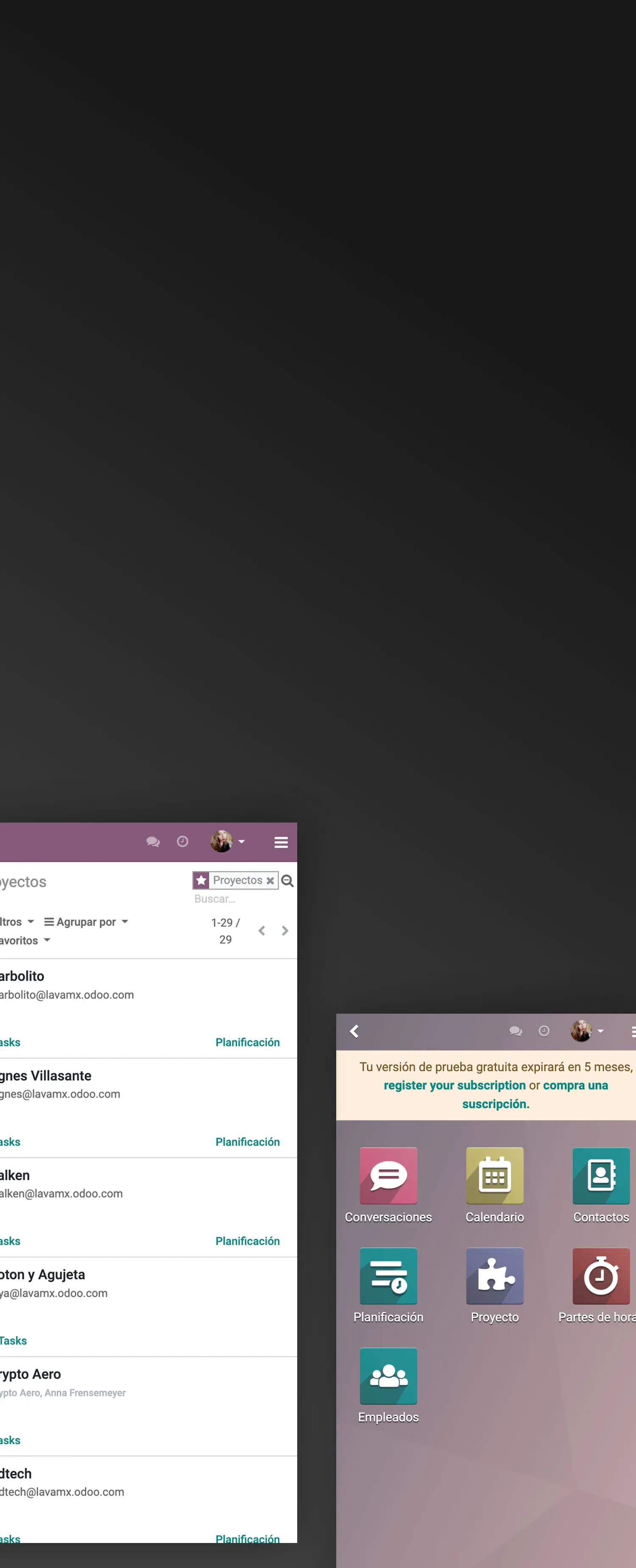Open the hamburger menu in the Proyectos window

(281, 842)
